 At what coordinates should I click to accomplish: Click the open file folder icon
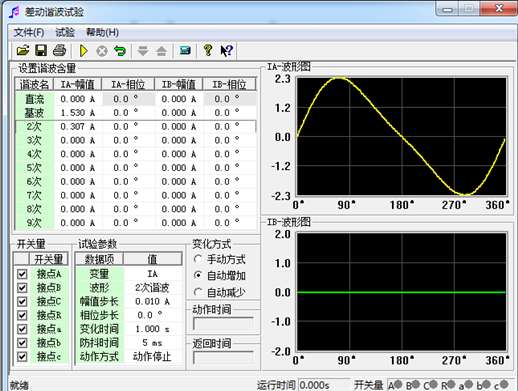23,51
